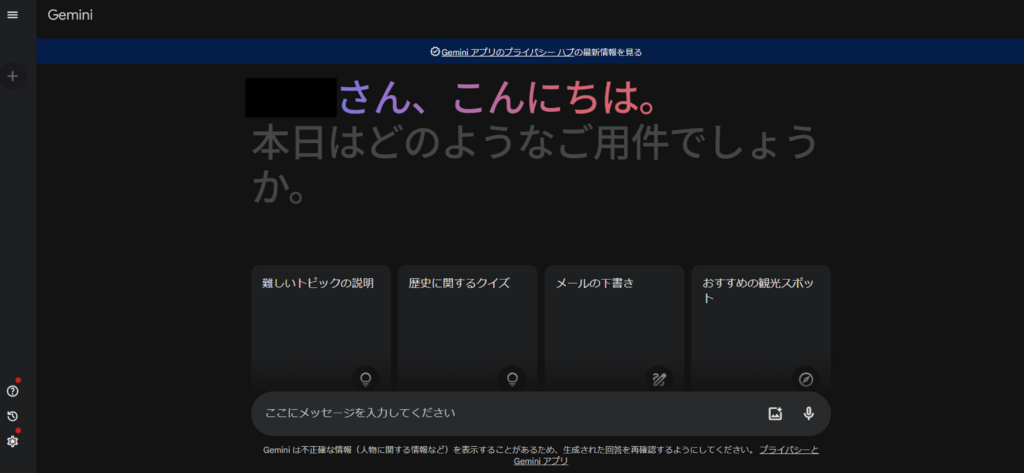Open the hamburger main menu
1024x473 pixels.
coord(12,14)
